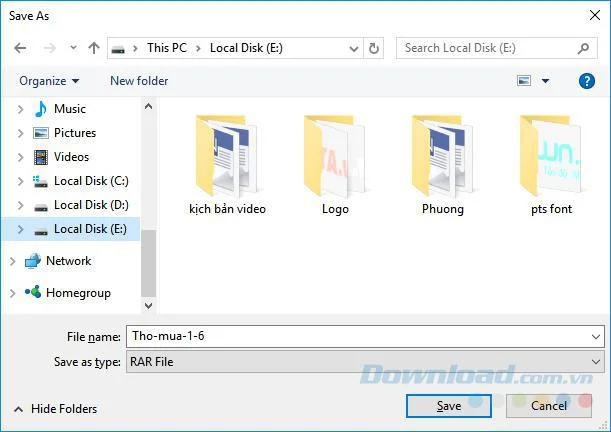Select the Music library icon
This screenshot has width=611, height=432.
pos(41,109)
